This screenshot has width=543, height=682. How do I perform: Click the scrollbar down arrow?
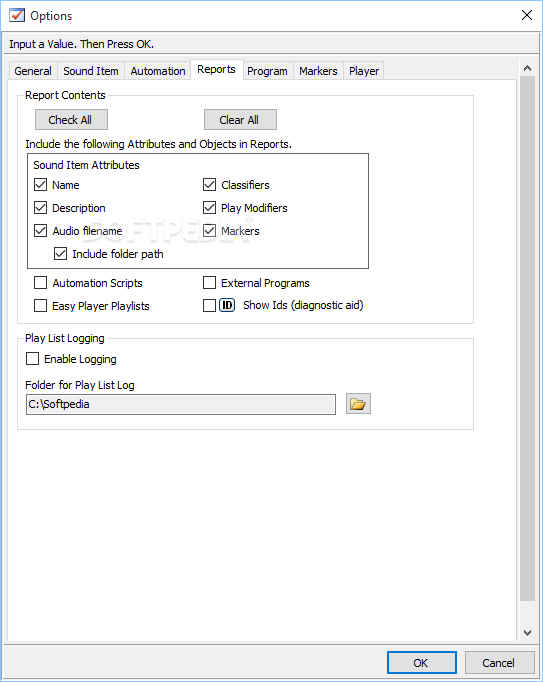pyautogui.click(x=527, y=633)
